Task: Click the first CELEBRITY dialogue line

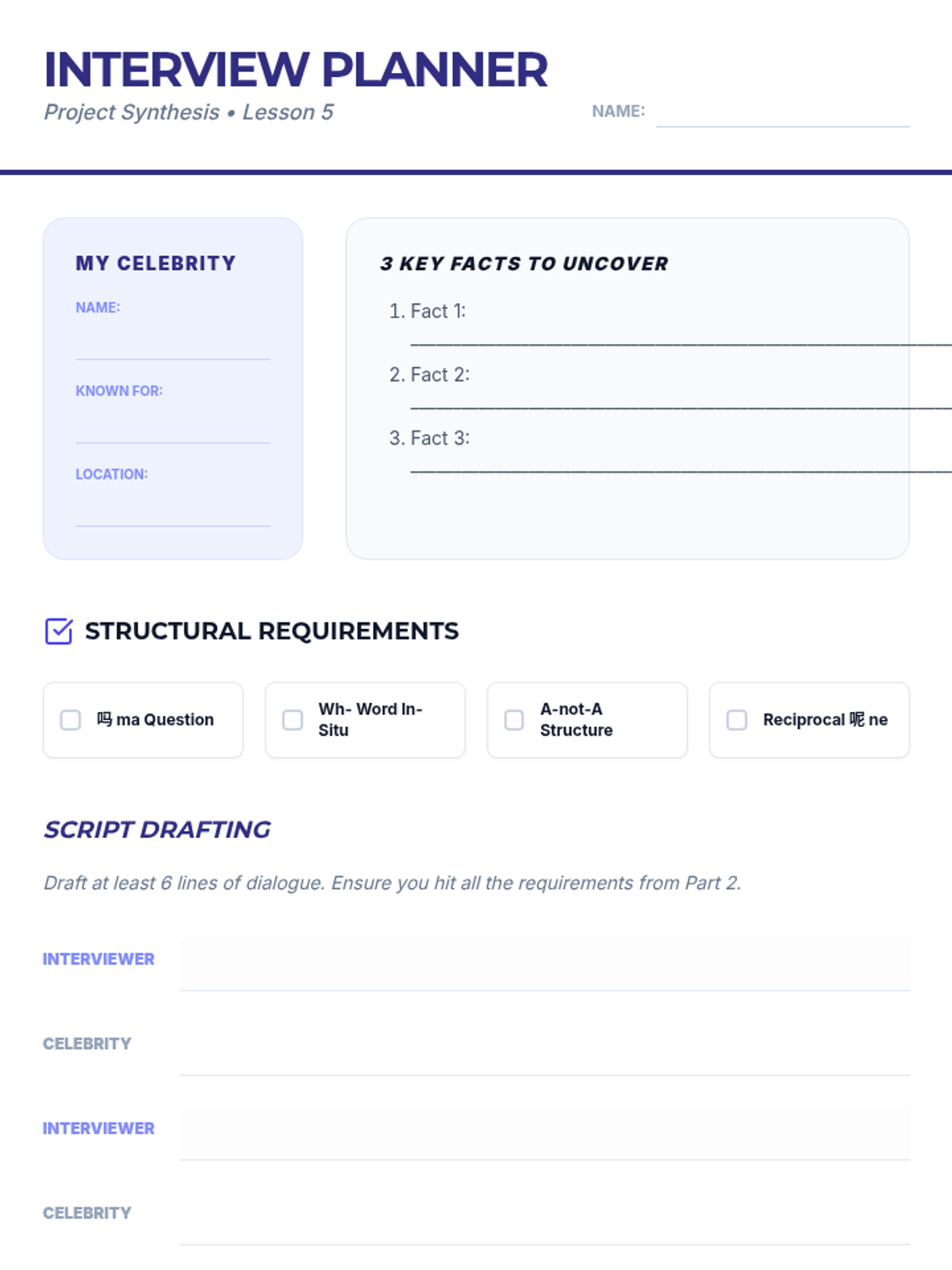Action: click(544, 1049)
